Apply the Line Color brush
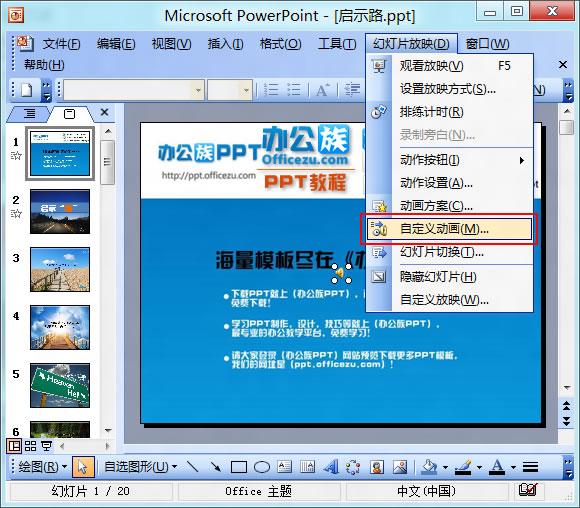Image resolution: width=580 pixels, height=508 pixels. [x=463, y=467]
